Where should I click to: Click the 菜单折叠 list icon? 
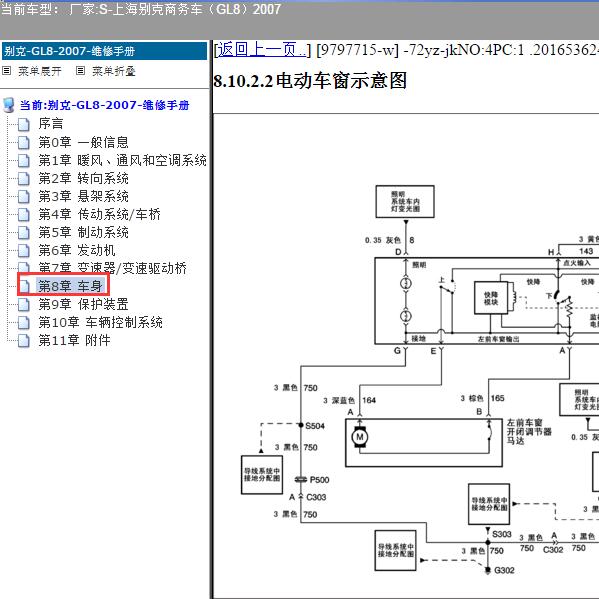pos(80,71)
